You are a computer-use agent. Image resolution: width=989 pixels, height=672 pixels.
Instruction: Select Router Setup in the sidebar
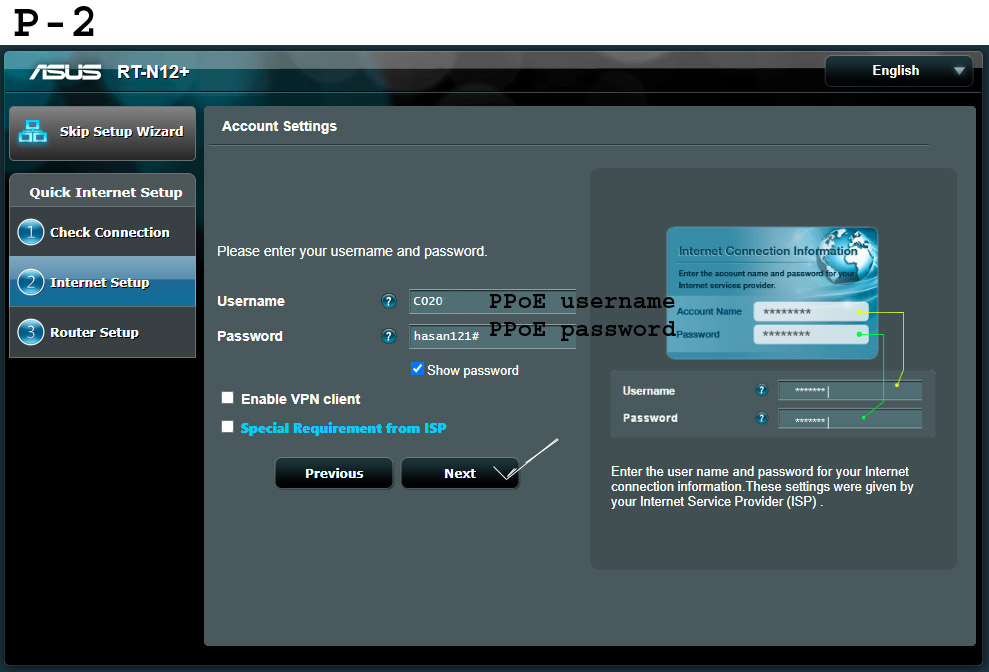tap(94, 332)
